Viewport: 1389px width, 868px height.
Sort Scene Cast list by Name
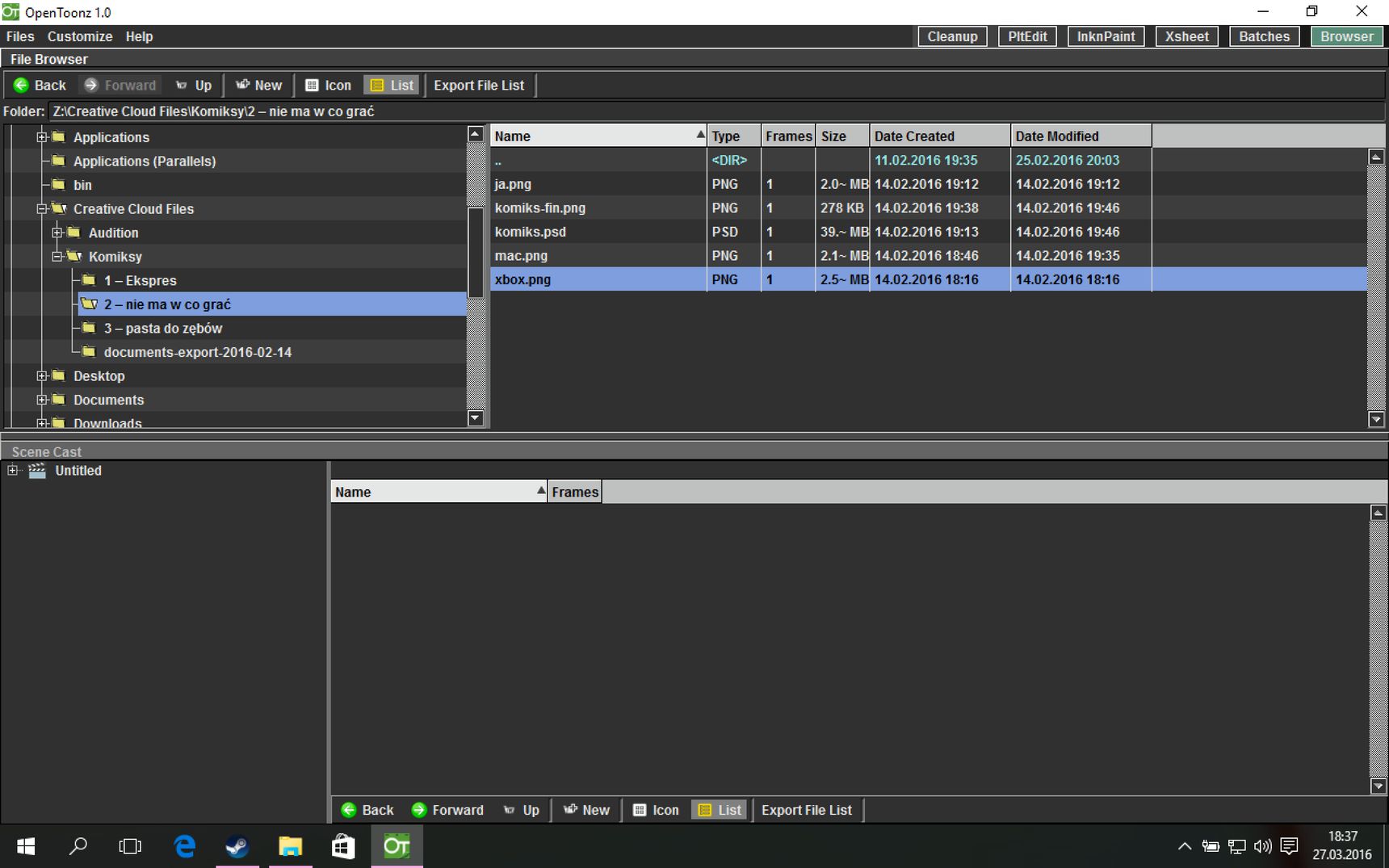(x=439, y=492)
